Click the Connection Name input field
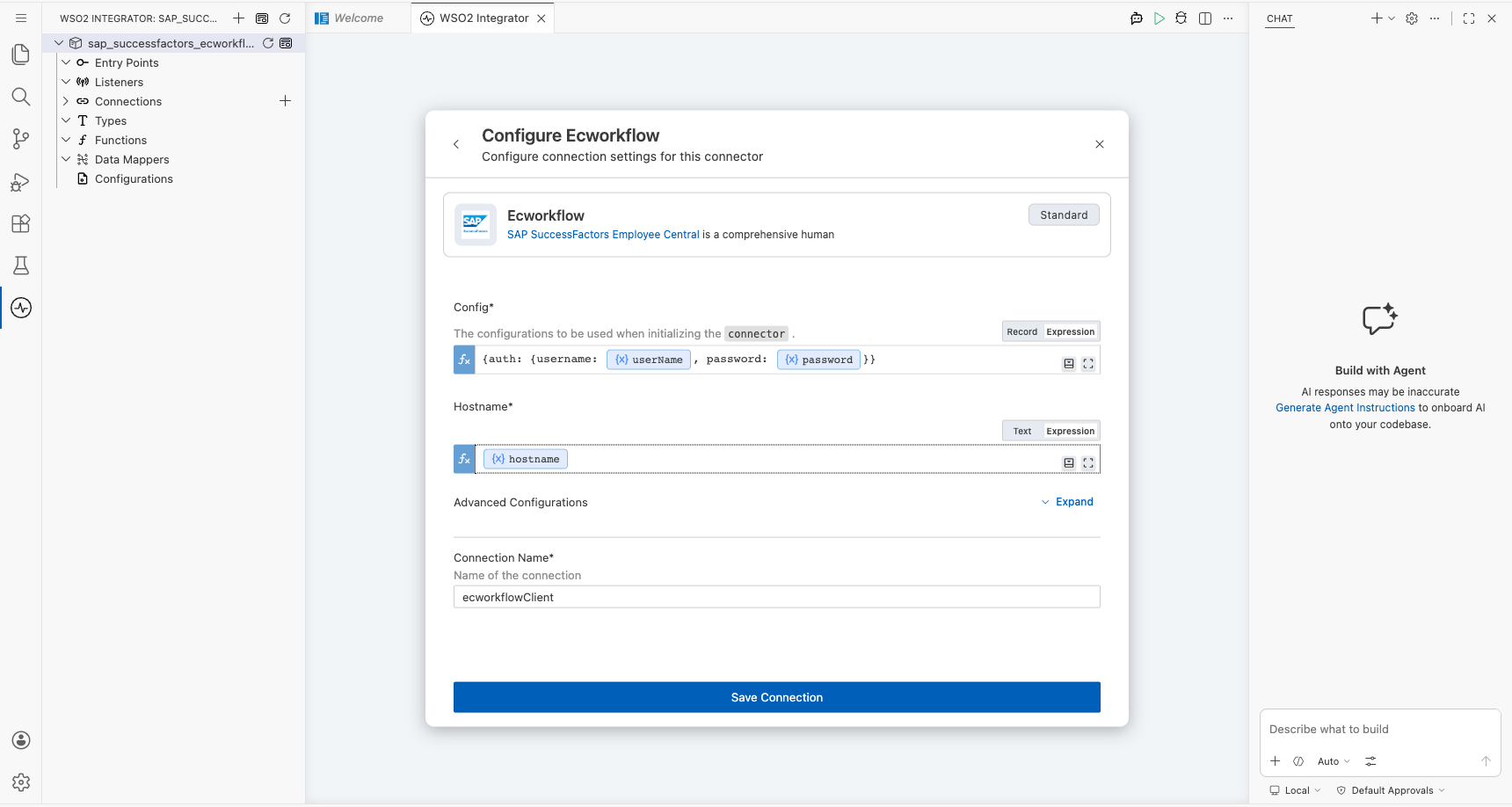This screenshot has height=807, width=1512. click(x=777, y=597)
